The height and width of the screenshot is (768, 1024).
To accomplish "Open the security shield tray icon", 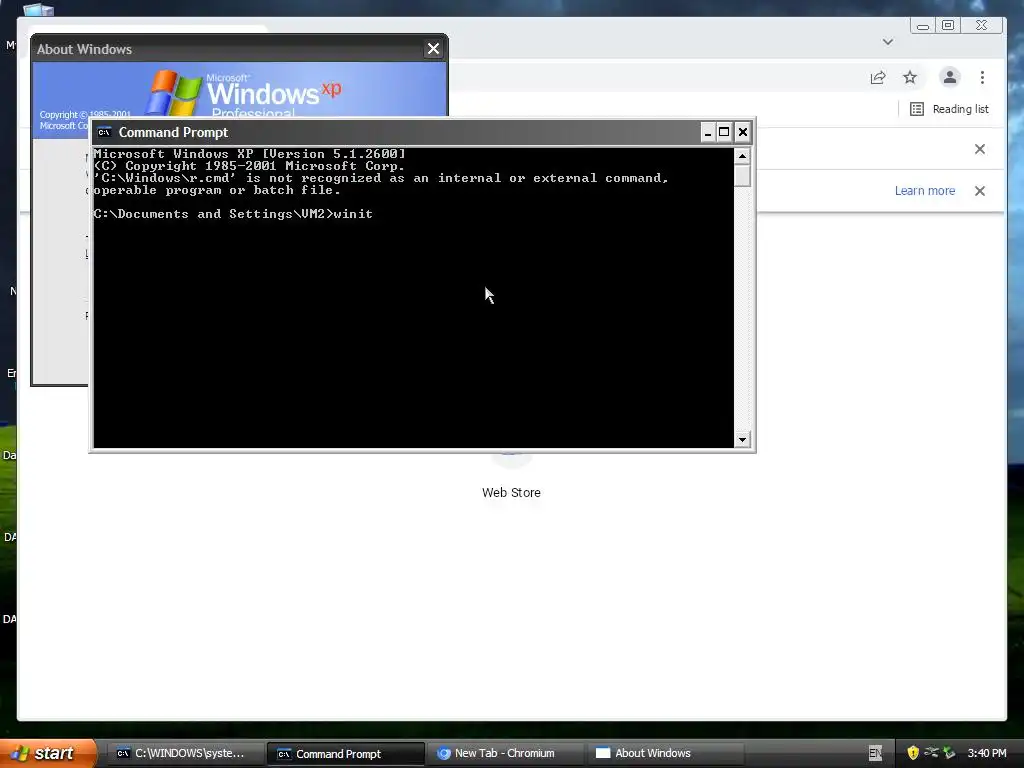I will pos(913,753).
